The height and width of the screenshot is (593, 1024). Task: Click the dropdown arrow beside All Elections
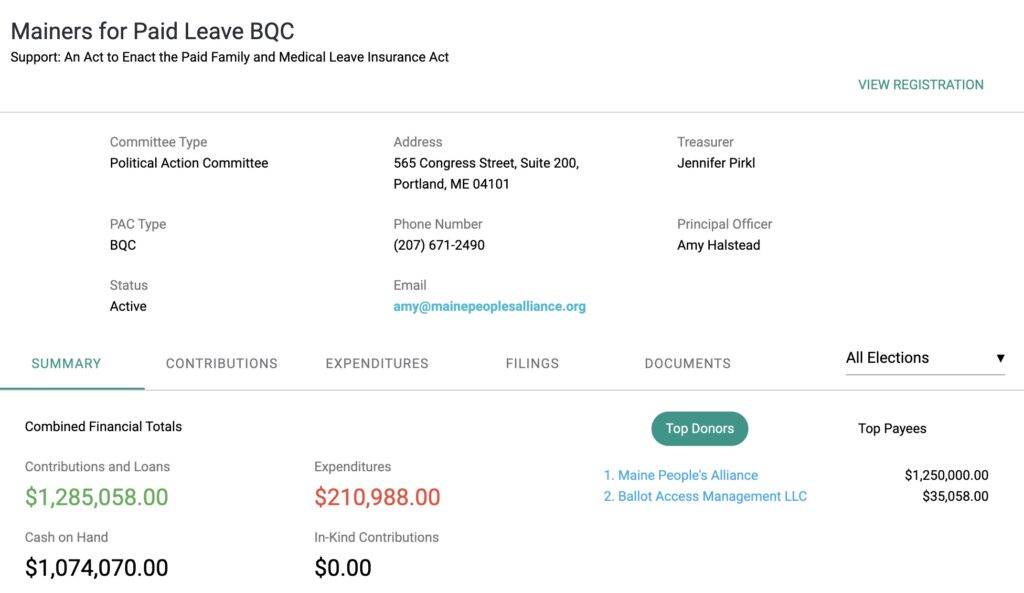(x=1000, y=358)
